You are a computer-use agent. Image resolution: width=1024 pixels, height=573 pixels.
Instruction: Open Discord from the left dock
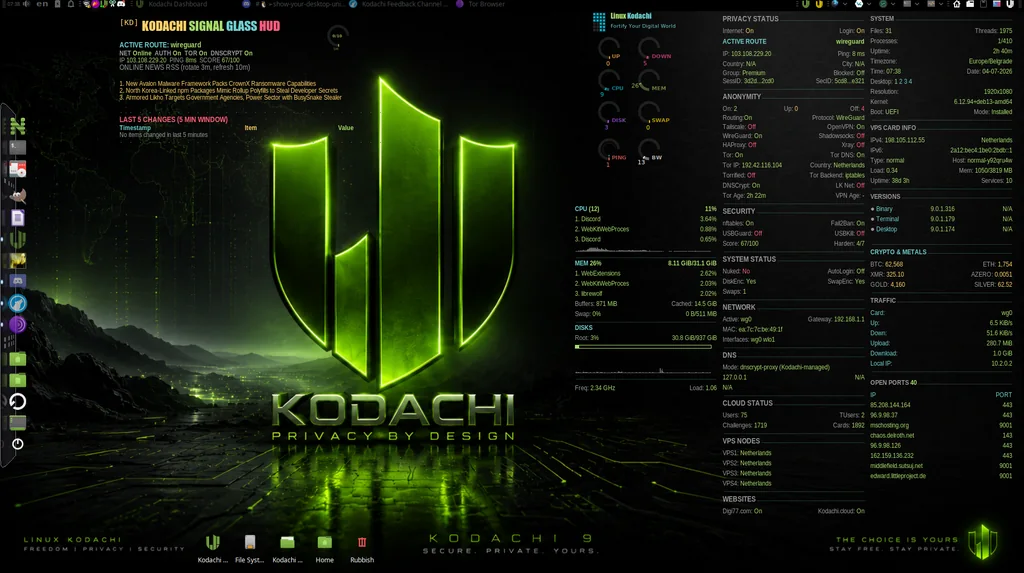pos(18,281)
